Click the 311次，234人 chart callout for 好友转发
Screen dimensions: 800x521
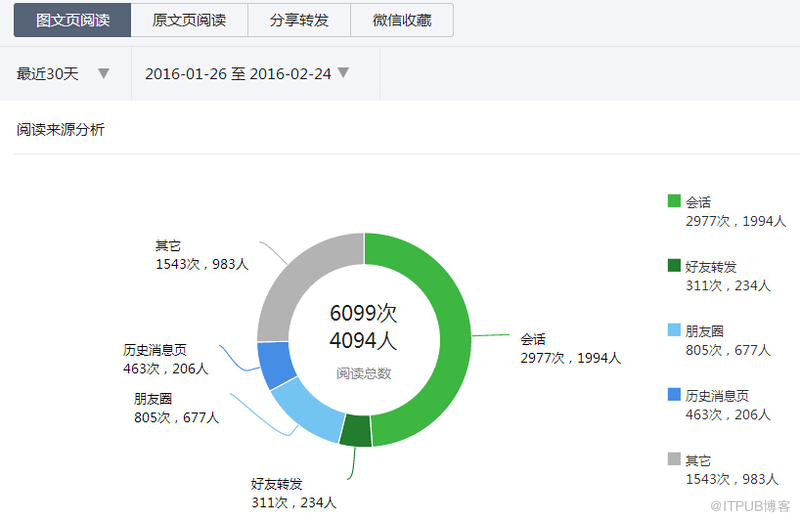[x=294, y=503]
